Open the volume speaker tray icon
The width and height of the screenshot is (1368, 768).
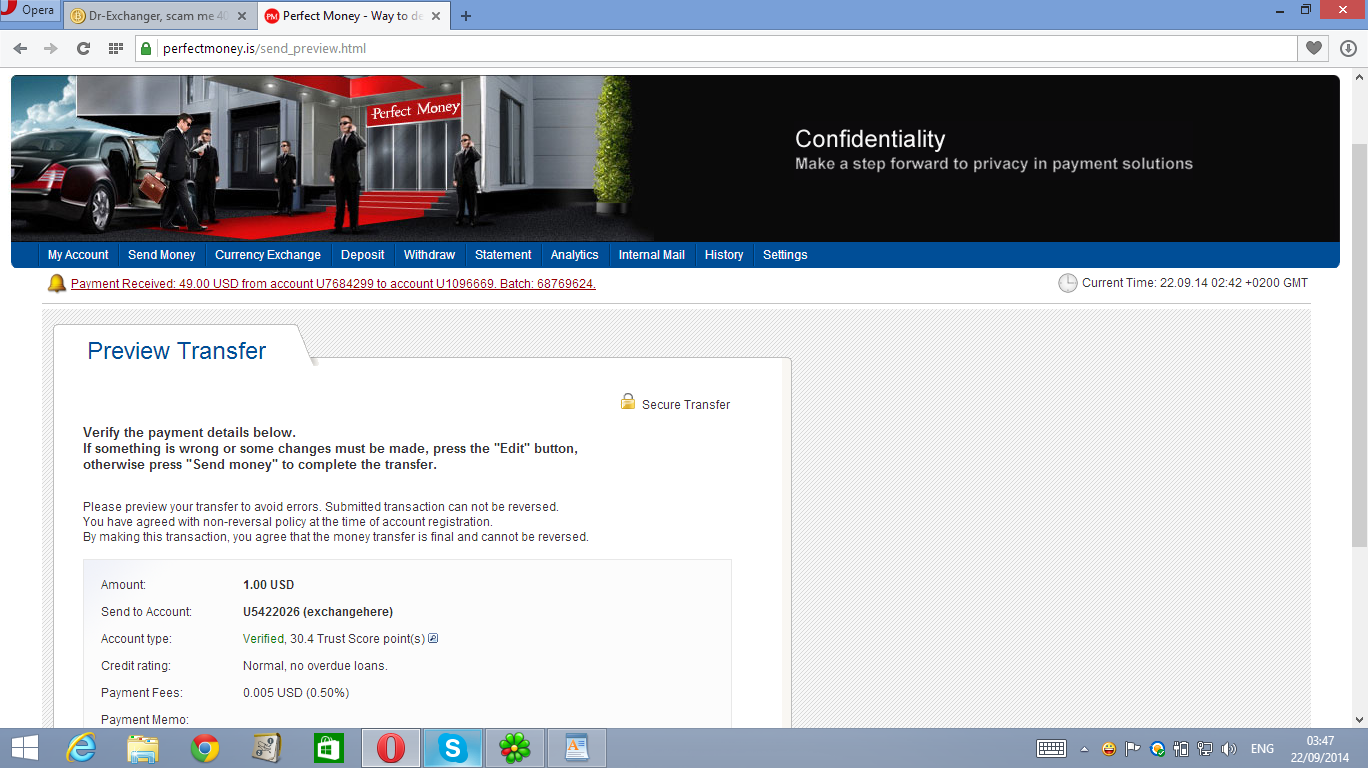[x=1229, y=748]
